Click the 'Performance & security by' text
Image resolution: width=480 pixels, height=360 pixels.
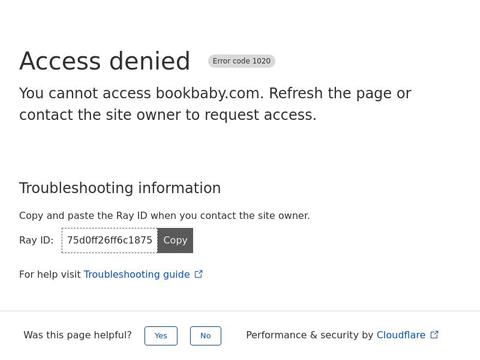coord(310,335)
